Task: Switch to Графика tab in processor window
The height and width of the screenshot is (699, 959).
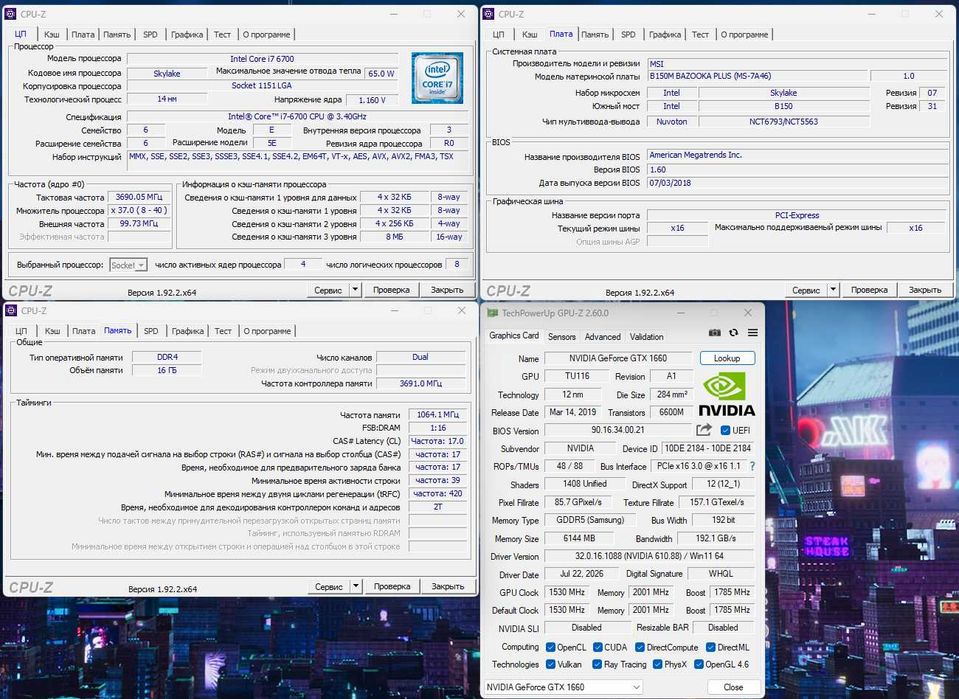Action: coord(187,34)
